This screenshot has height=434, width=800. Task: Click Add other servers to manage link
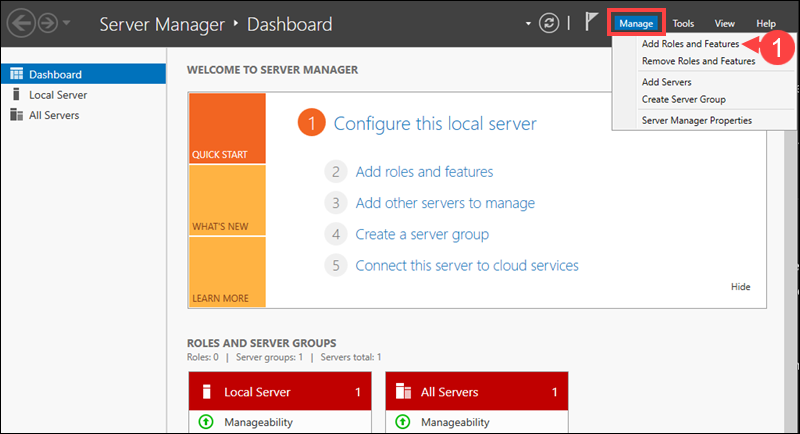(445, 203)
